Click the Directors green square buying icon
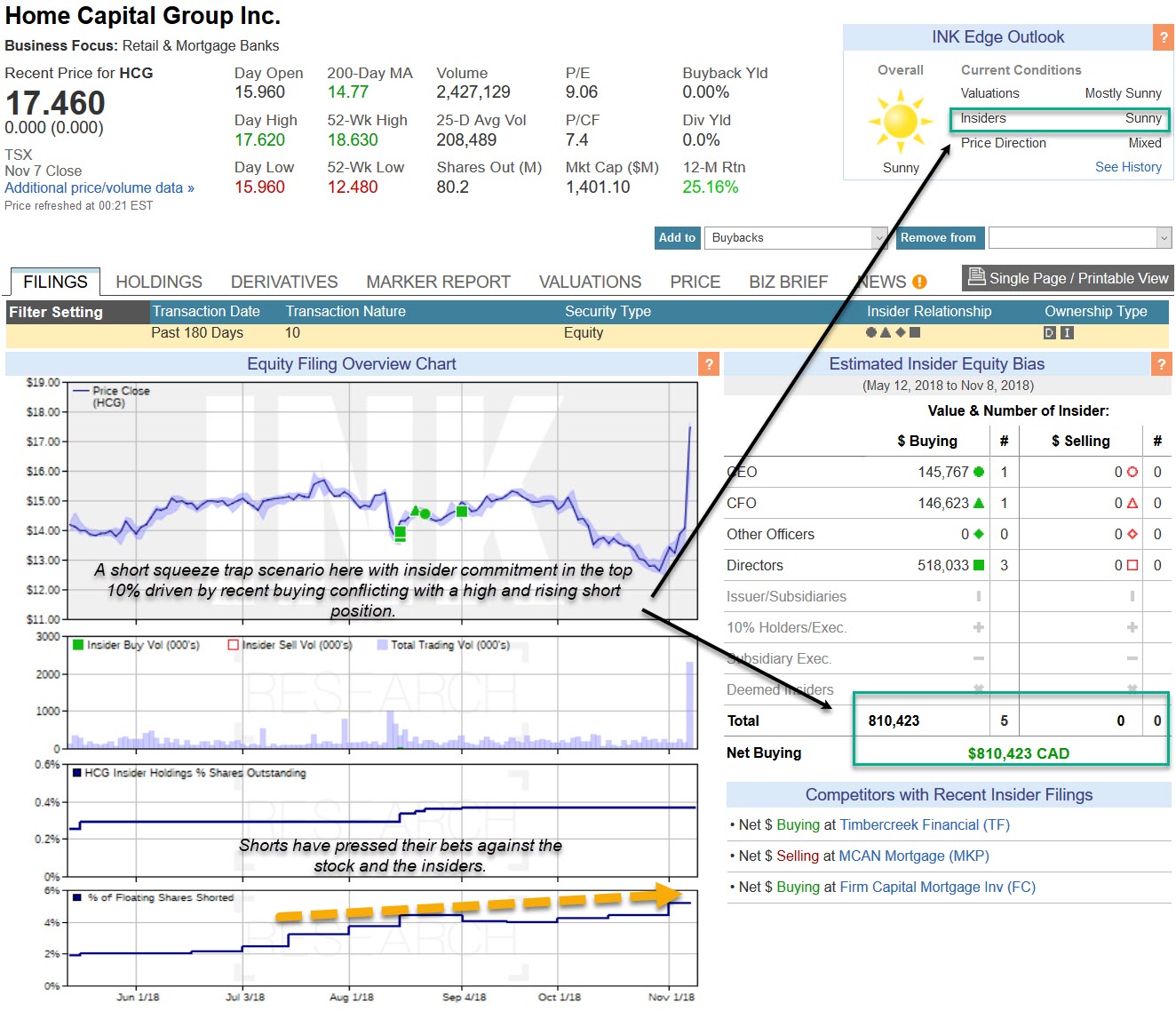 click(979, 565)
